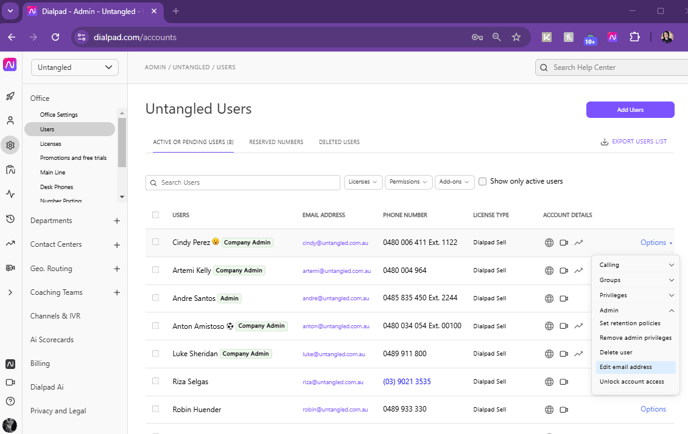Viewport: 688px width, 434px height.
Task: Select the Riza Selgas row checkbox
Action: [x=155, y=381]
